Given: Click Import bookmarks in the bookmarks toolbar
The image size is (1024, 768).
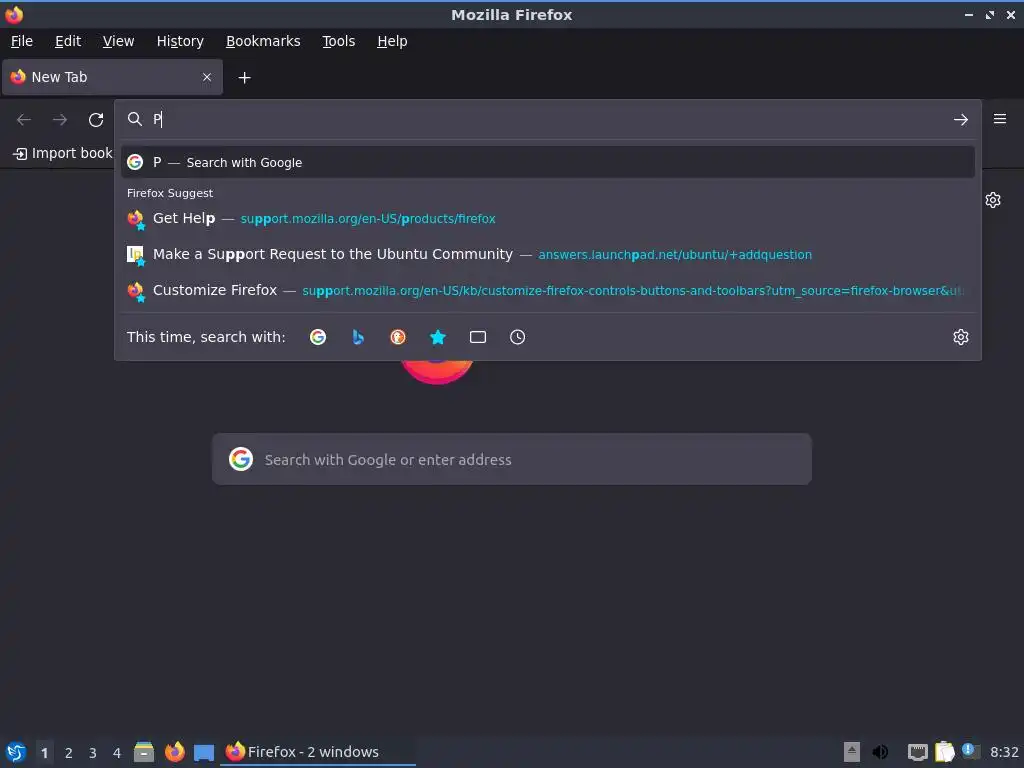Looking at the screenshot, I should click(63, 153).
